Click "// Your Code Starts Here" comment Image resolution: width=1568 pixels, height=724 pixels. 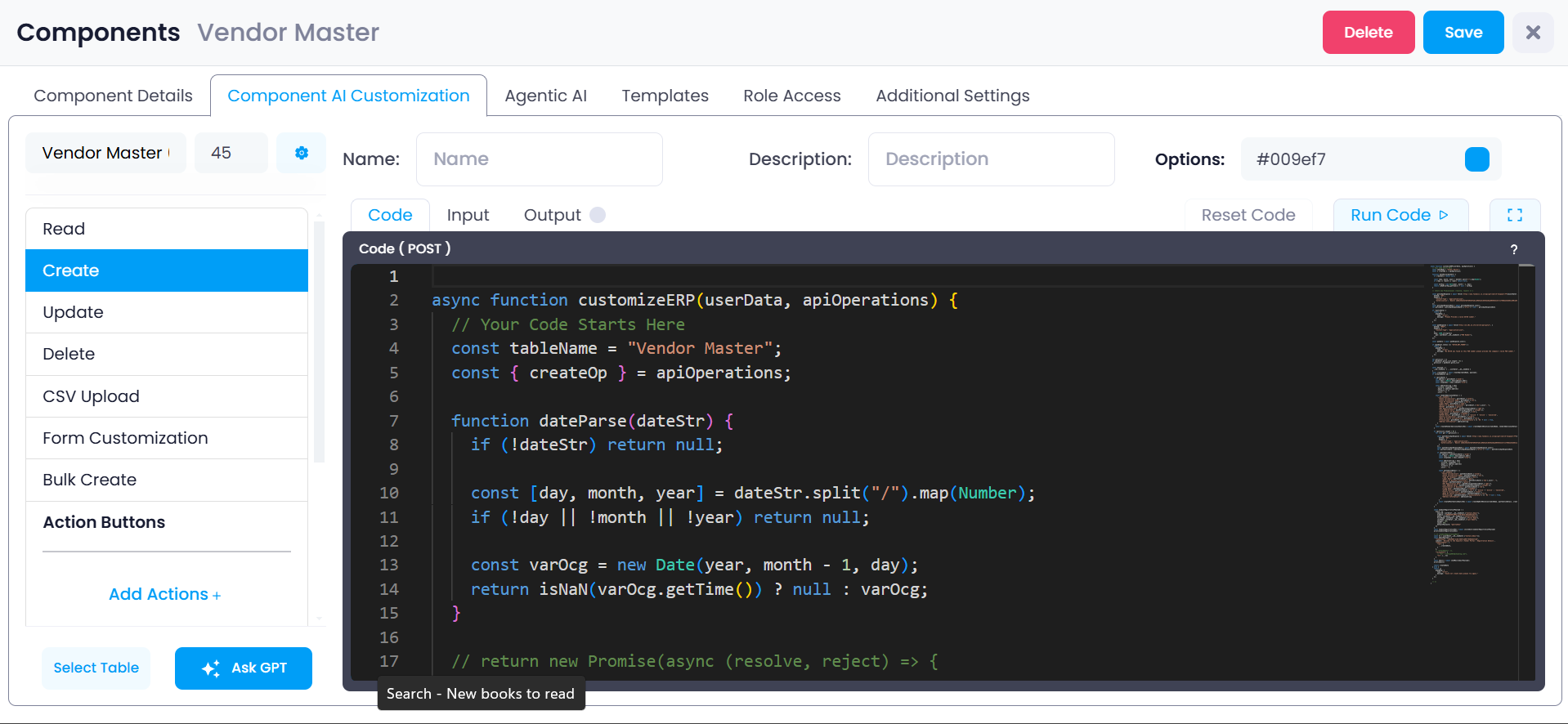(x=568, y=325)
